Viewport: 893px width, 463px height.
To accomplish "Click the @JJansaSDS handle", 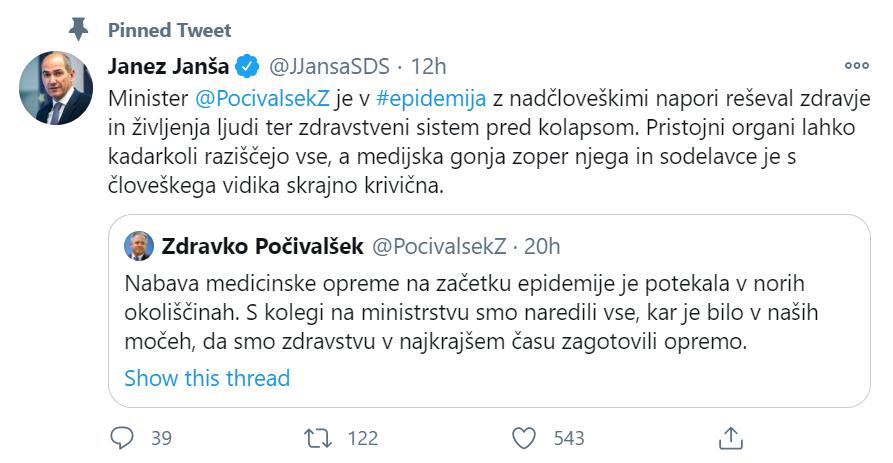I will pos(328,66).
